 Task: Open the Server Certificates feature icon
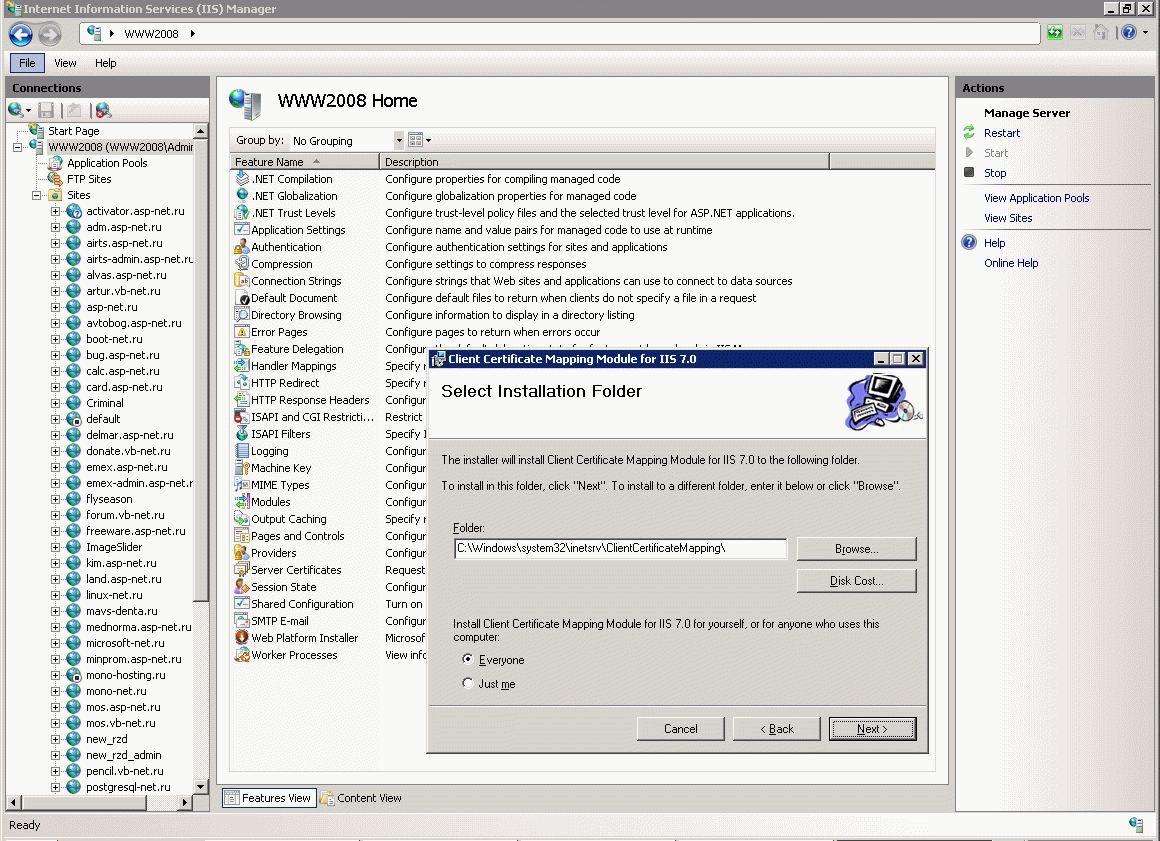(242, 570)
